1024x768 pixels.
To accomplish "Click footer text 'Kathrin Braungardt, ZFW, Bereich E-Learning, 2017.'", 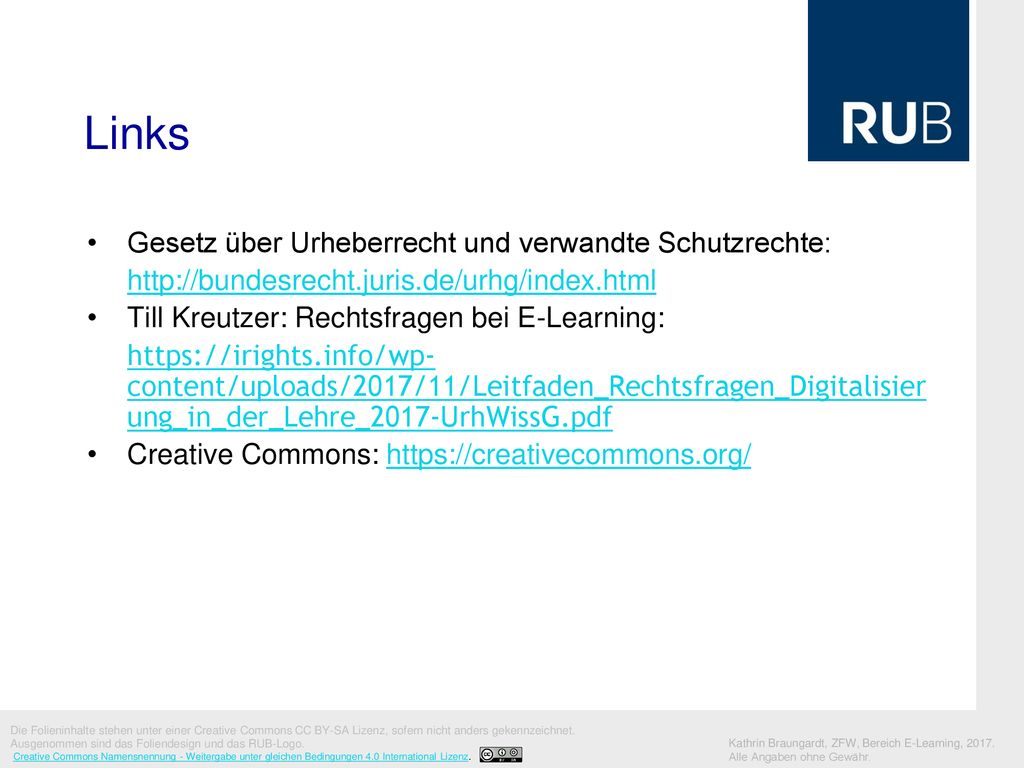I will click(861, 743).
